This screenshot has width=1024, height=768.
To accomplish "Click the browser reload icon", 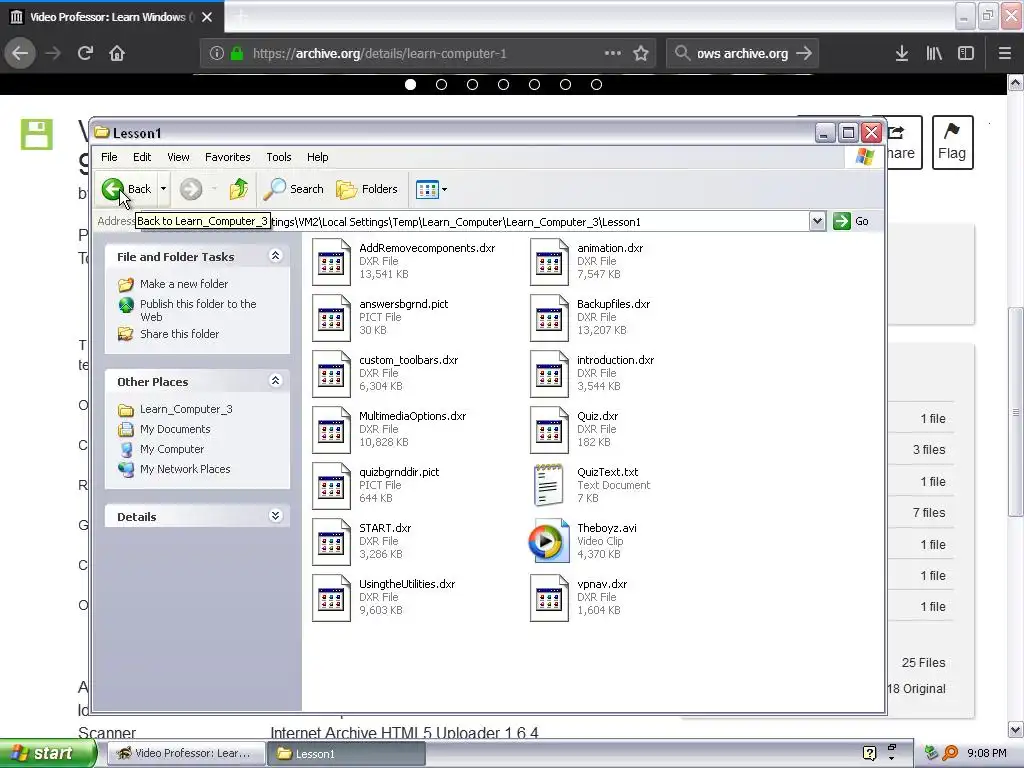I will tap(85, 53).
